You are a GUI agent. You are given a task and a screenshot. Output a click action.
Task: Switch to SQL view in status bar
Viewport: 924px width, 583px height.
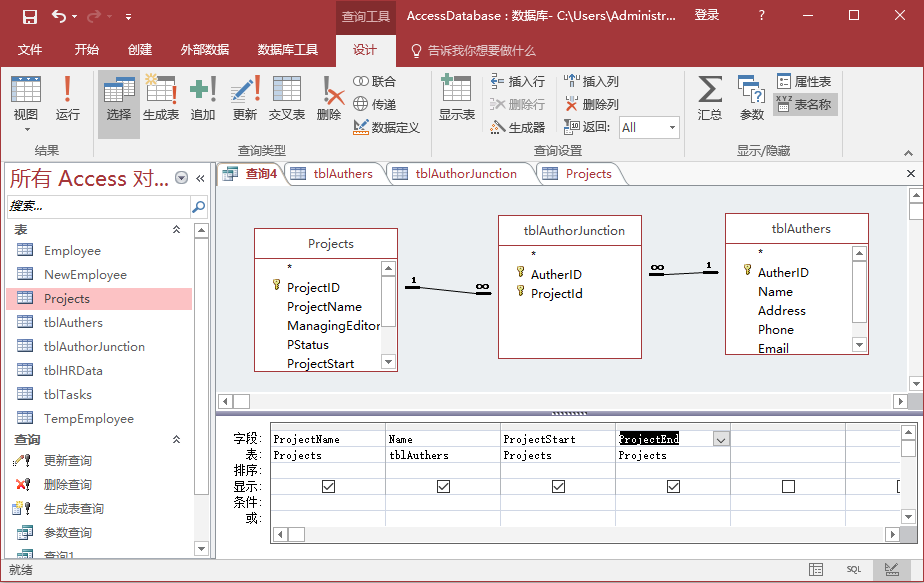854,569
